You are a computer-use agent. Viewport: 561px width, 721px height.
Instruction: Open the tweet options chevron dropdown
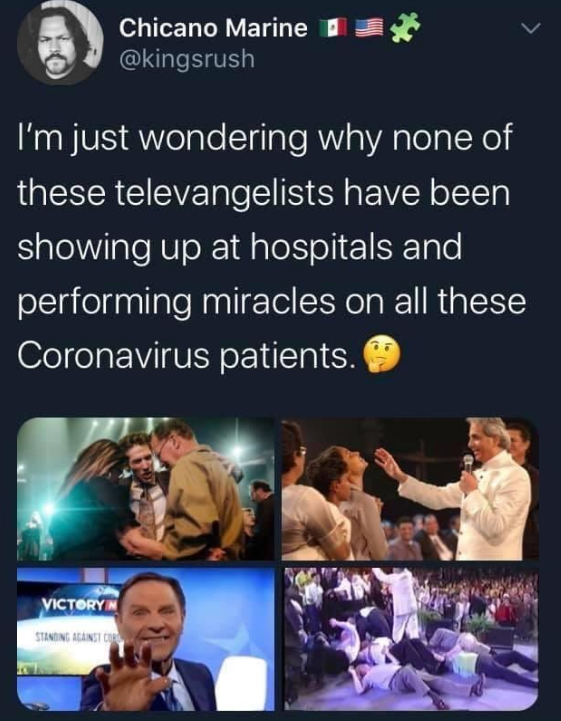(532, 29)
